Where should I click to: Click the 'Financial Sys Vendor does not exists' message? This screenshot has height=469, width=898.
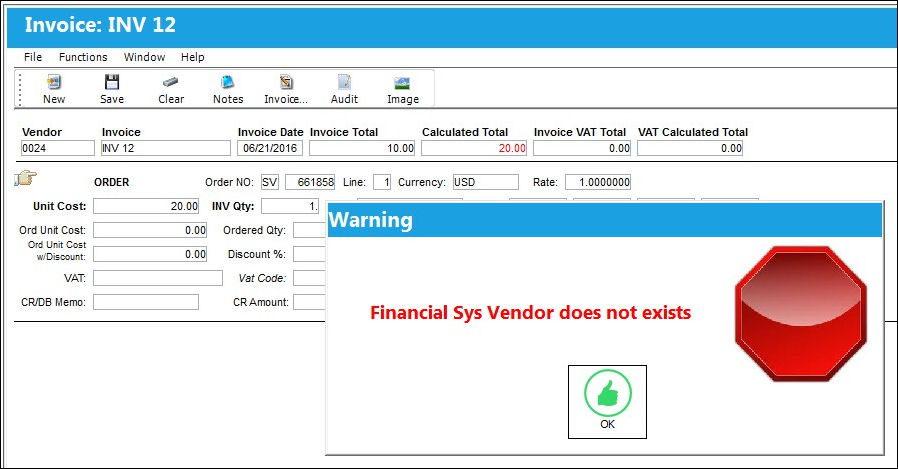click(x=530, y=313)
